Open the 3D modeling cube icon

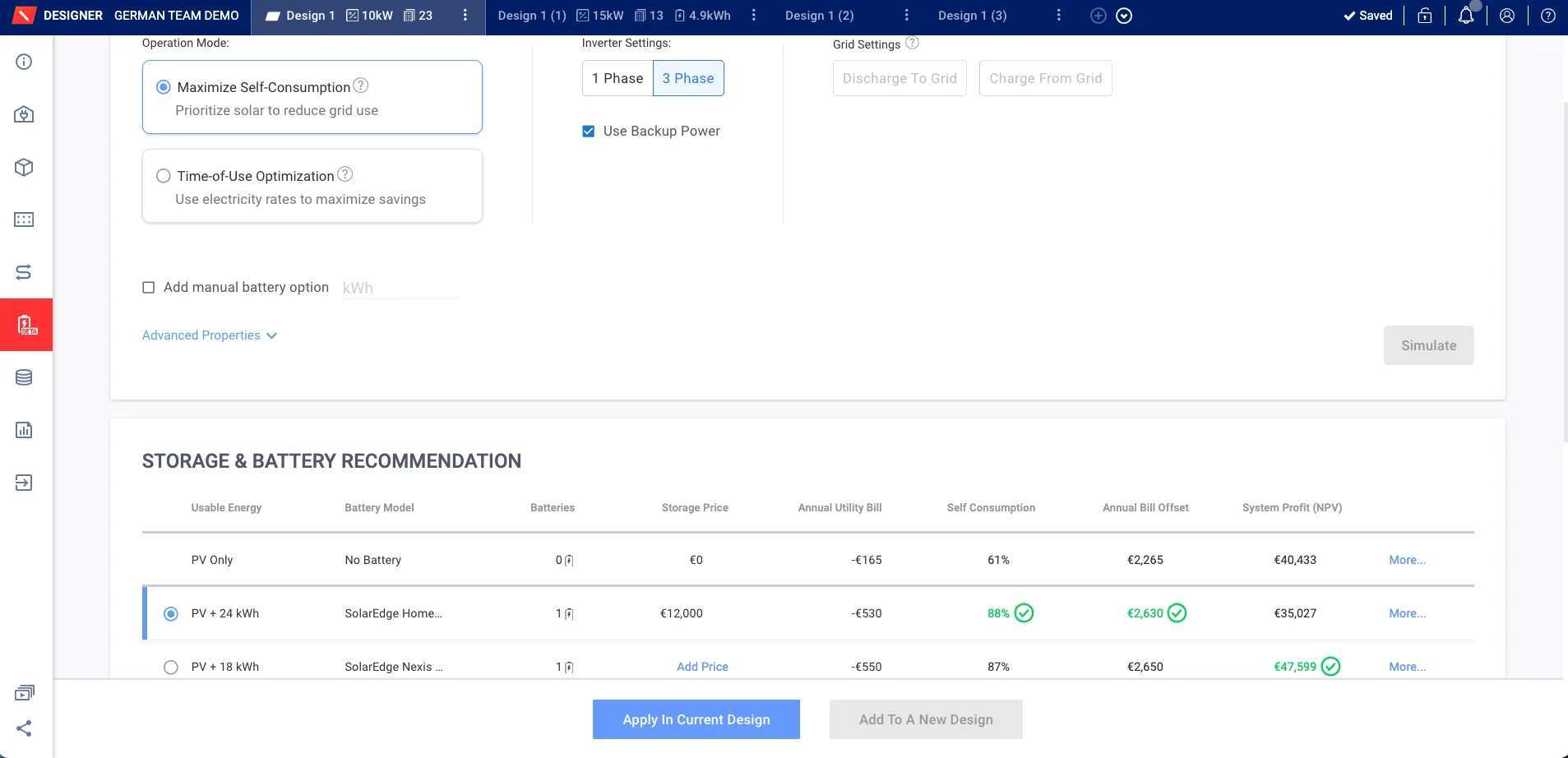coord(24,167)
